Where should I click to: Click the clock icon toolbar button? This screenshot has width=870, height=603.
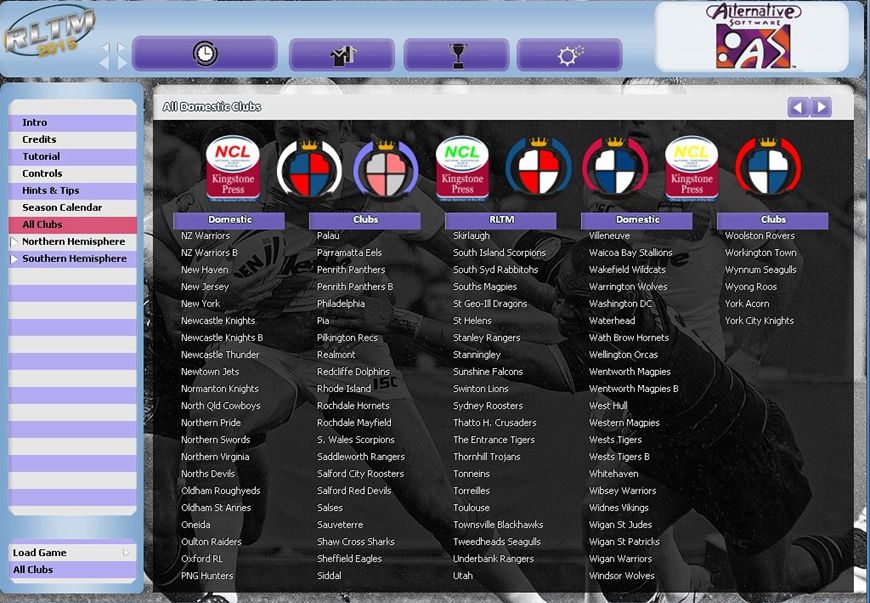pyautogui.click(x=204, y=54)
